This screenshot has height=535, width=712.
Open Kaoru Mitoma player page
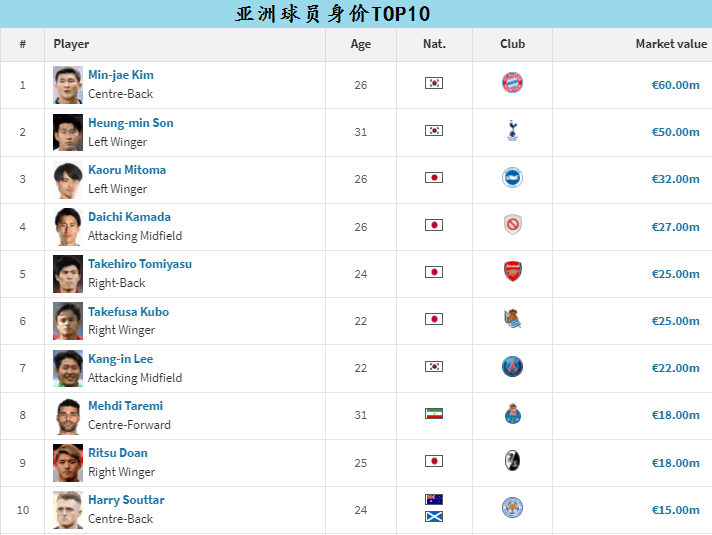coord(127,170)
